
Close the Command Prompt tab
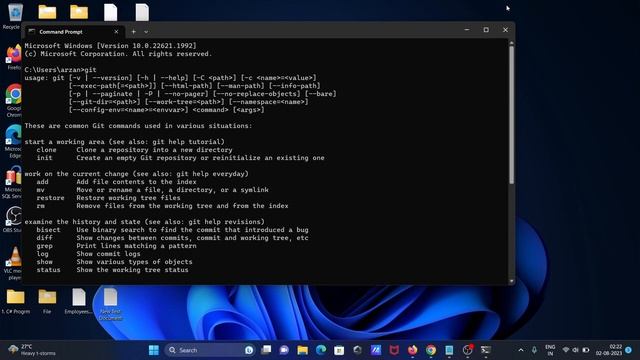(116, 31)
